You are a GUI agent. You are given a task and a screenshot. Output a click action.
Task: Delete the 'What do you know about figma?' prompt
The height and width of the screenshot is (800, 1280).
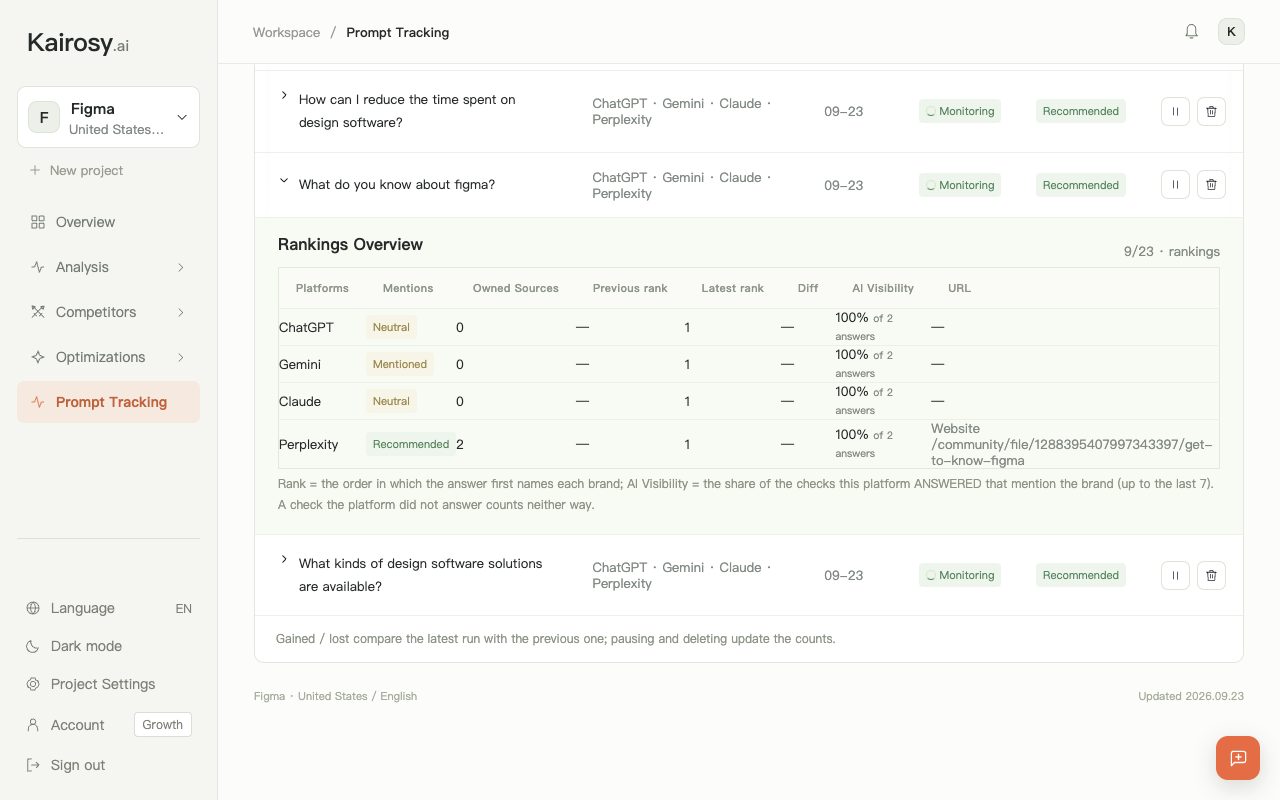point(1211,185)
